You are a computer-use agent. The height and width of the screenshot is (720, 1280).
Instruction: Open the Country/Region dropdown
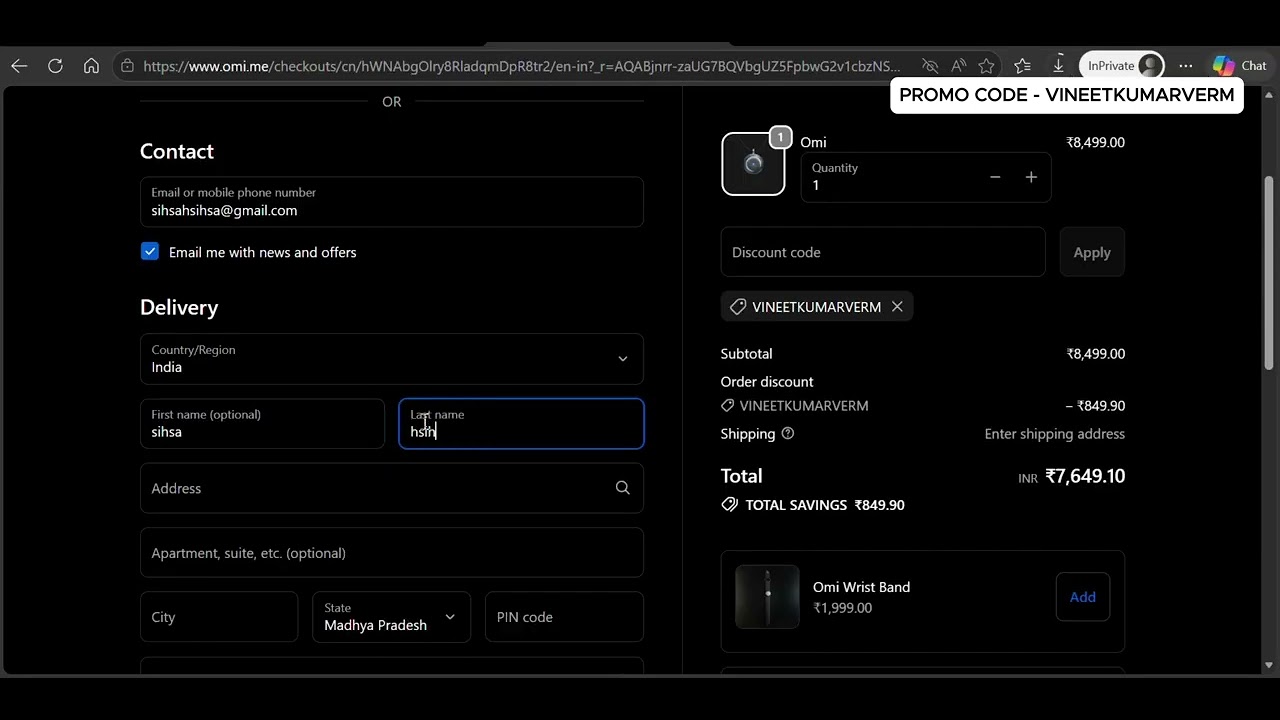[392, 359]
